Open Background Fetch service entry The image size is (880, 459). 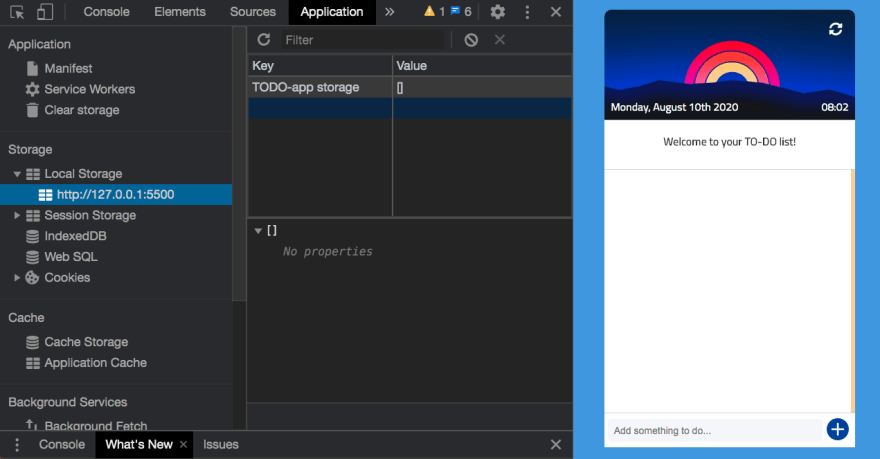(x=95, y=426)
